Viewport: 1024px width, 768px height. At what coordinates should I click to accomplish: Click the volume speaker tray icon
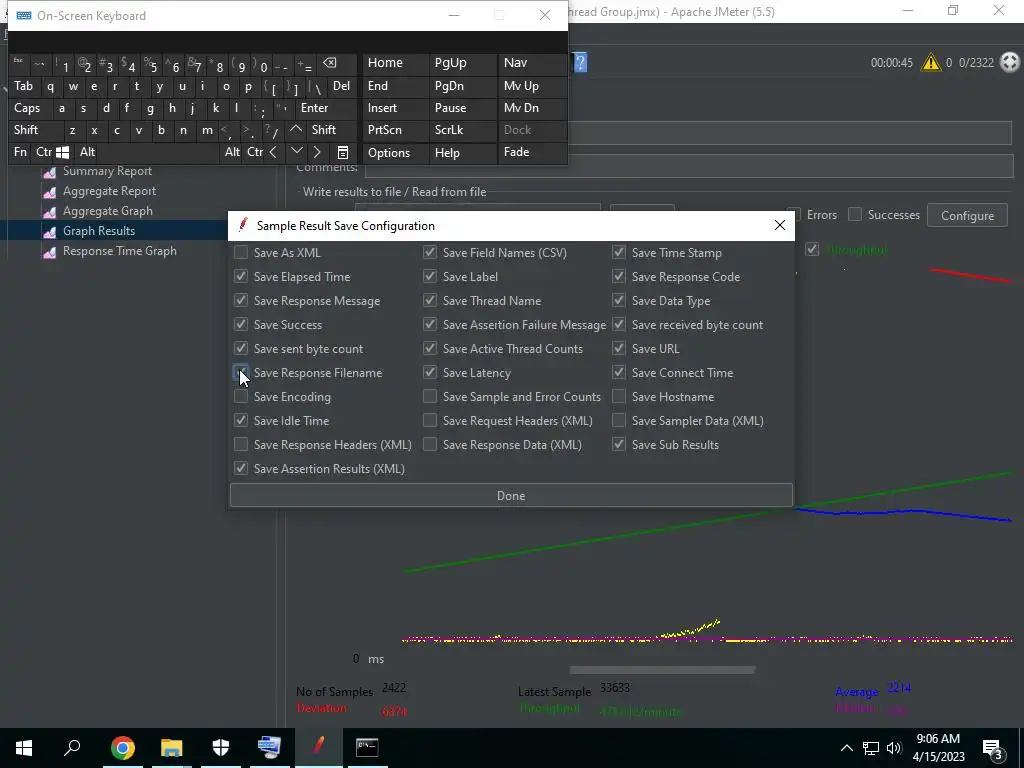894,748
